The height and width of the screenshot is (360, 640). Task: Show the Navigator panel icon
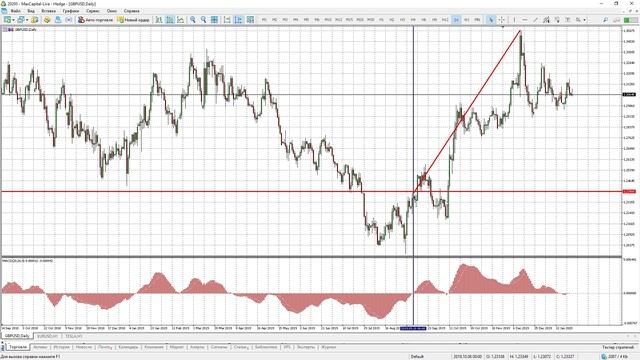tap(58, 20)
